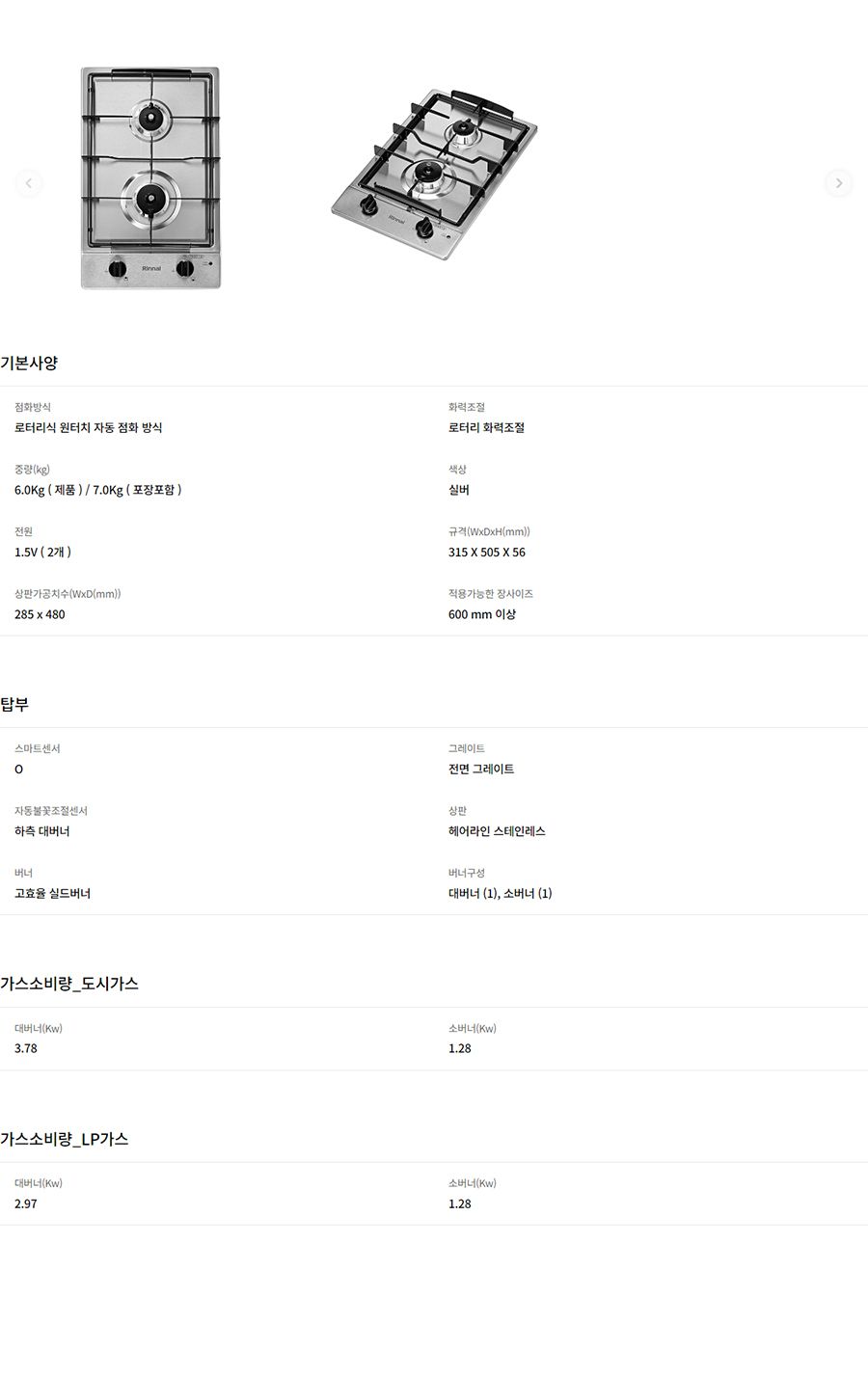Click the 기본사양 section heading
The width and height of the screenshot is (868, 1378).
[x=29, y=364]
